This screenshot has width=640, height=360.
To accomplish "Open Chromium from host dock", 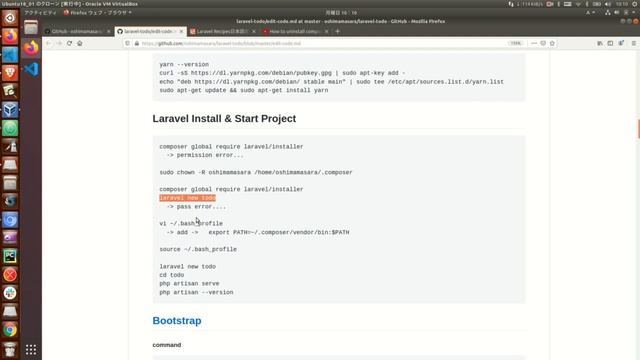I will (x=10, y=220).
